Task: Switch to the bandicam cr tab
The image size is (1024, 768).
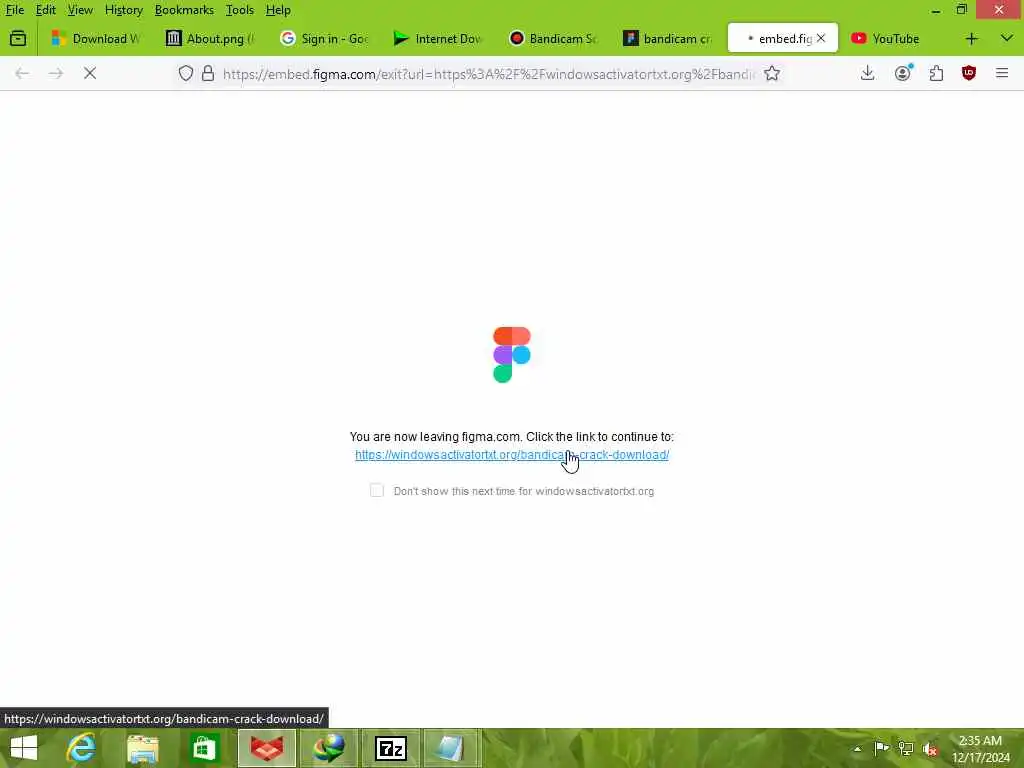Action: pos(669,39)
